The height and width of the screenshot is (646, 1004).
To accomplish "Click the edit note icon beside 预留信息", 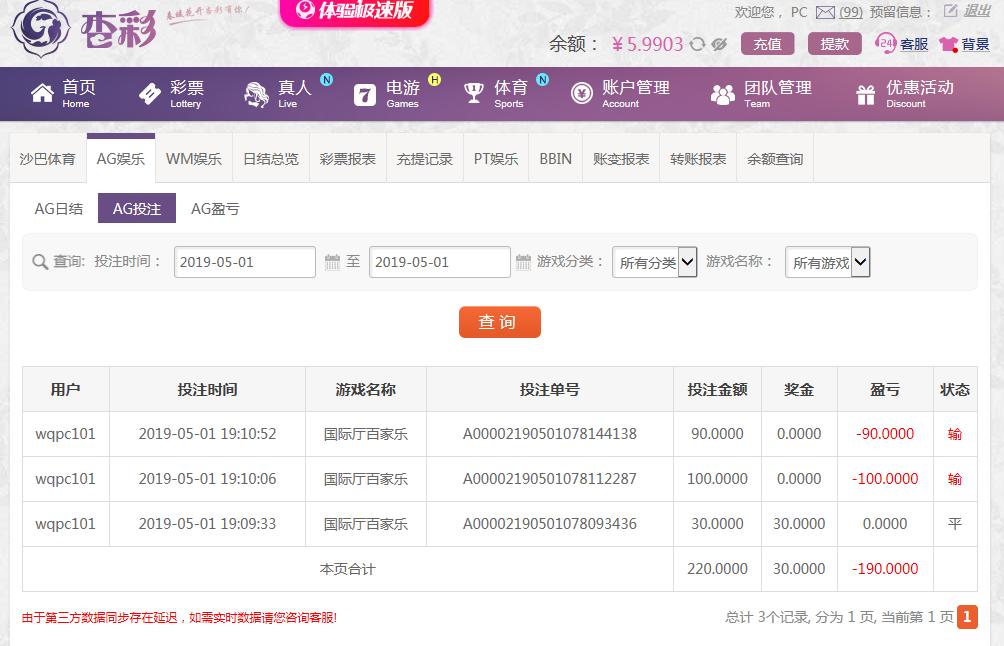I will point(950,10).
